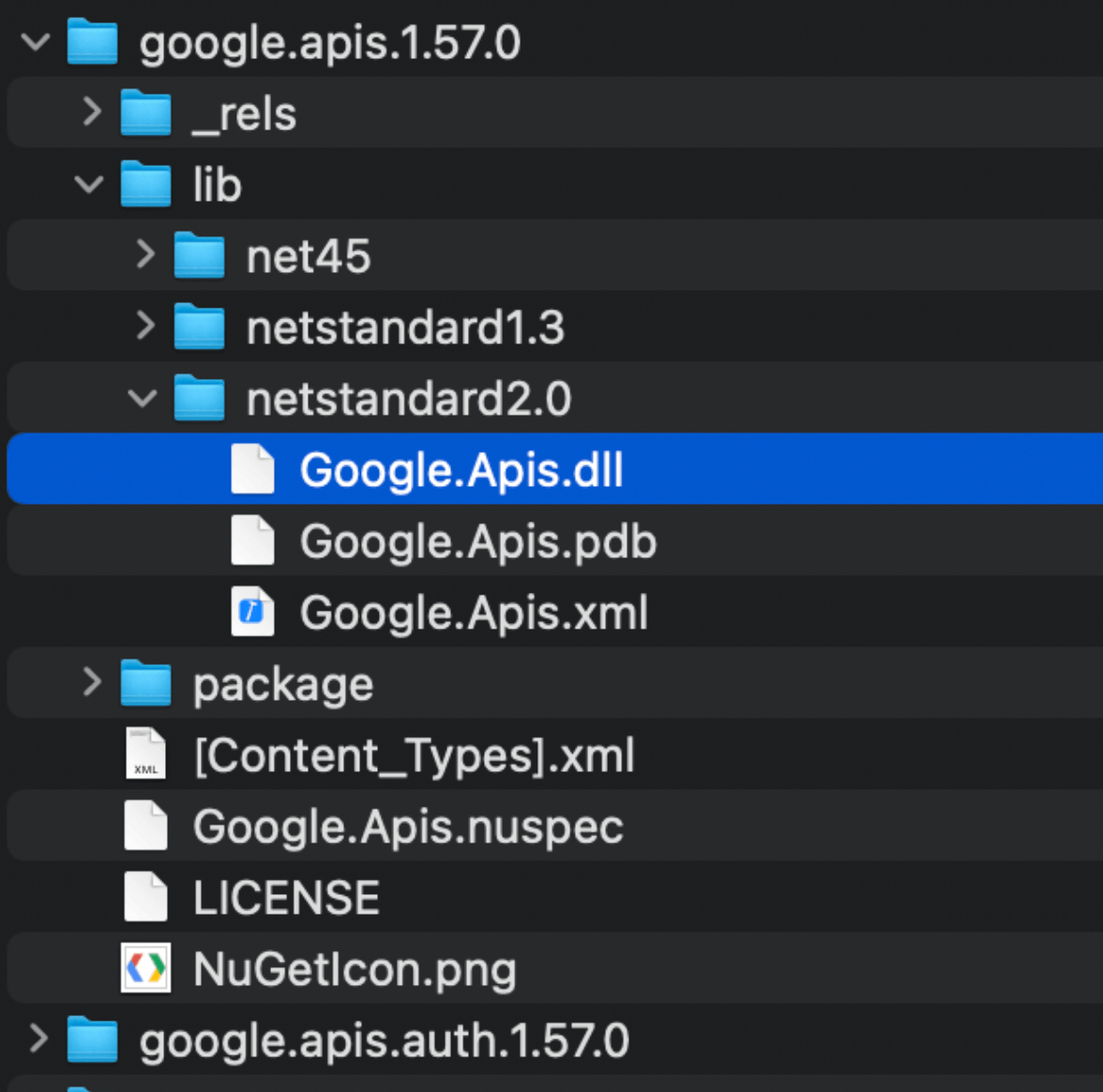Click the netstandard2.0 folder icon

[x=199, y=398]
